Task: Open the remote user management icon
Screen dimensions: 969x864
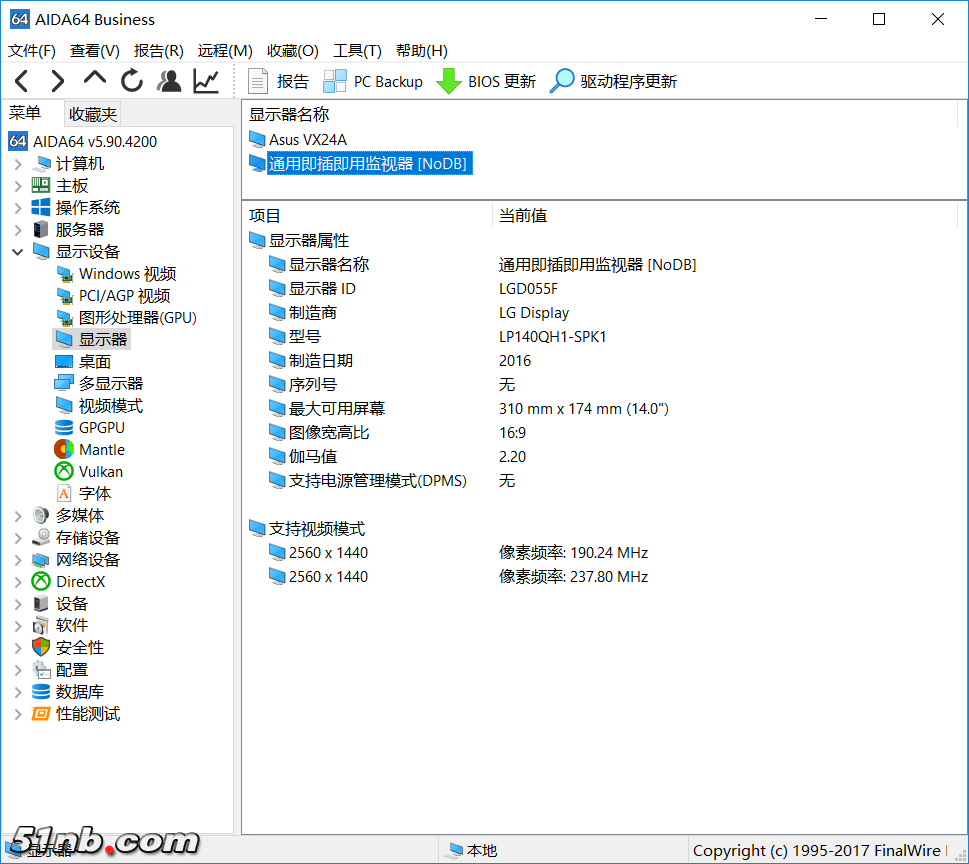Action: click(170, 81)
